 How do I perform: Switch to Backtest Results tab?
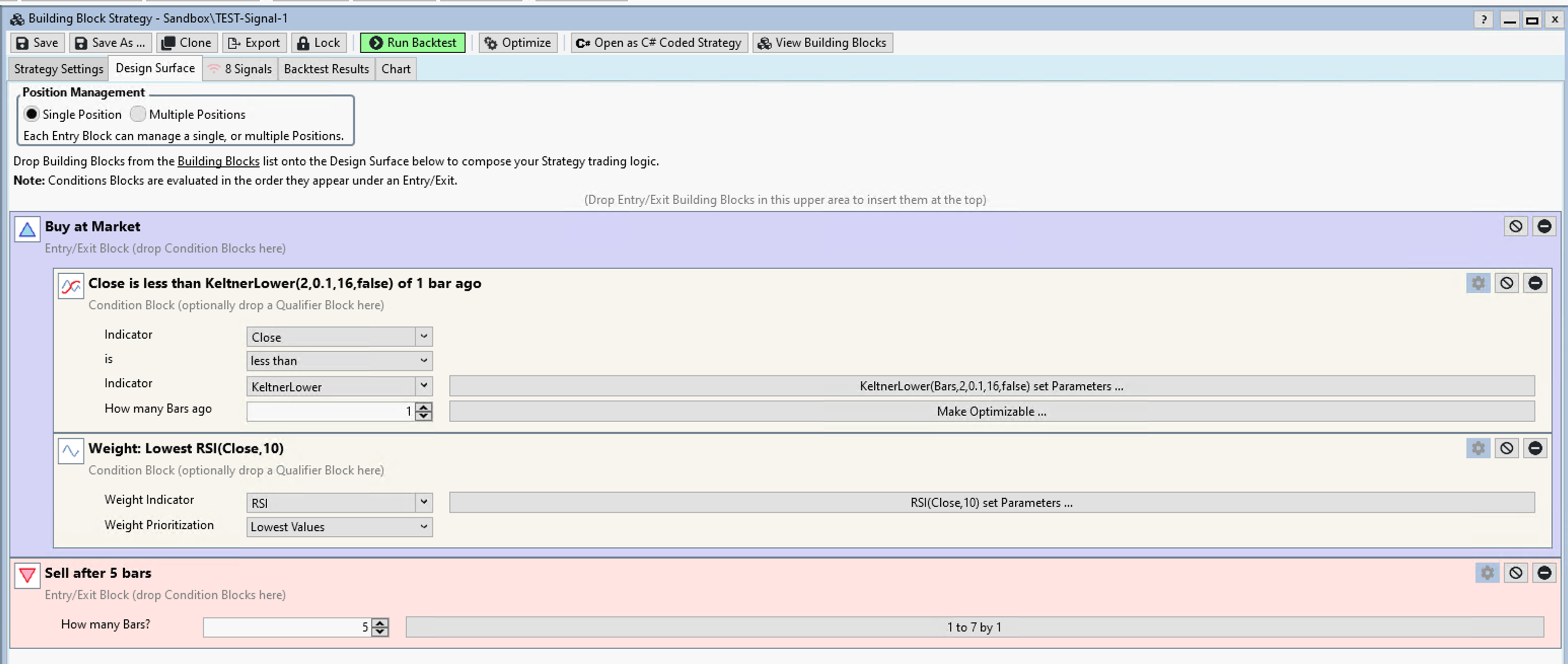[x=326, y=69]
